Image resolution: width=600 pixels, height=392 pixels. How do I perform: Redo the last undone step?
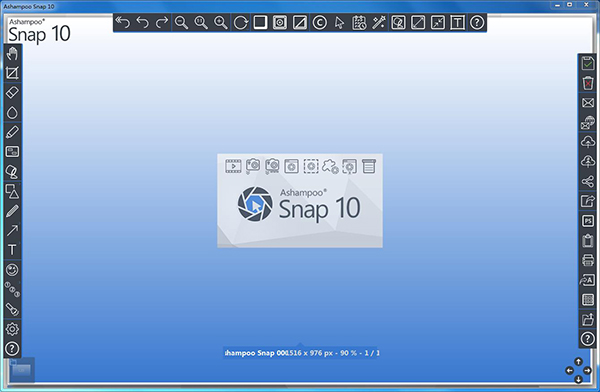coord(162,23)
